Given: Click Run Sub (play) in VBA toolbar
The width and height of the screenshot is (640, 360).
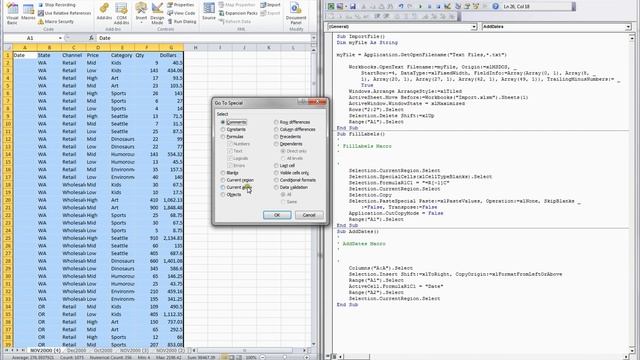Looking at the screenshot, I should pyautogui.click(x=420, y=7).
